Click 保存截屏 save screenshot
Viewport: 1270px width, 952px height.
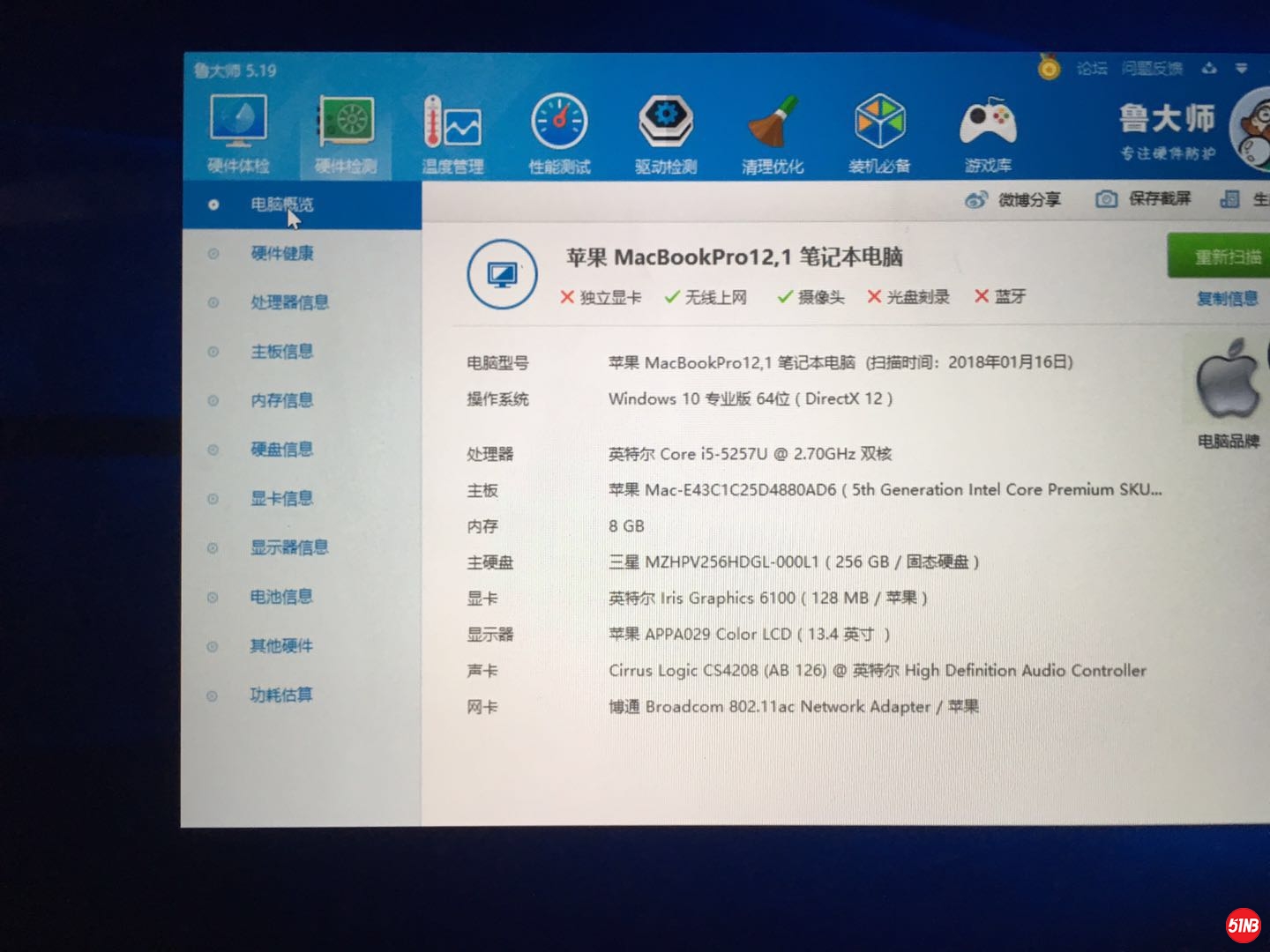pyautogui.click(x=1144, y=199)
